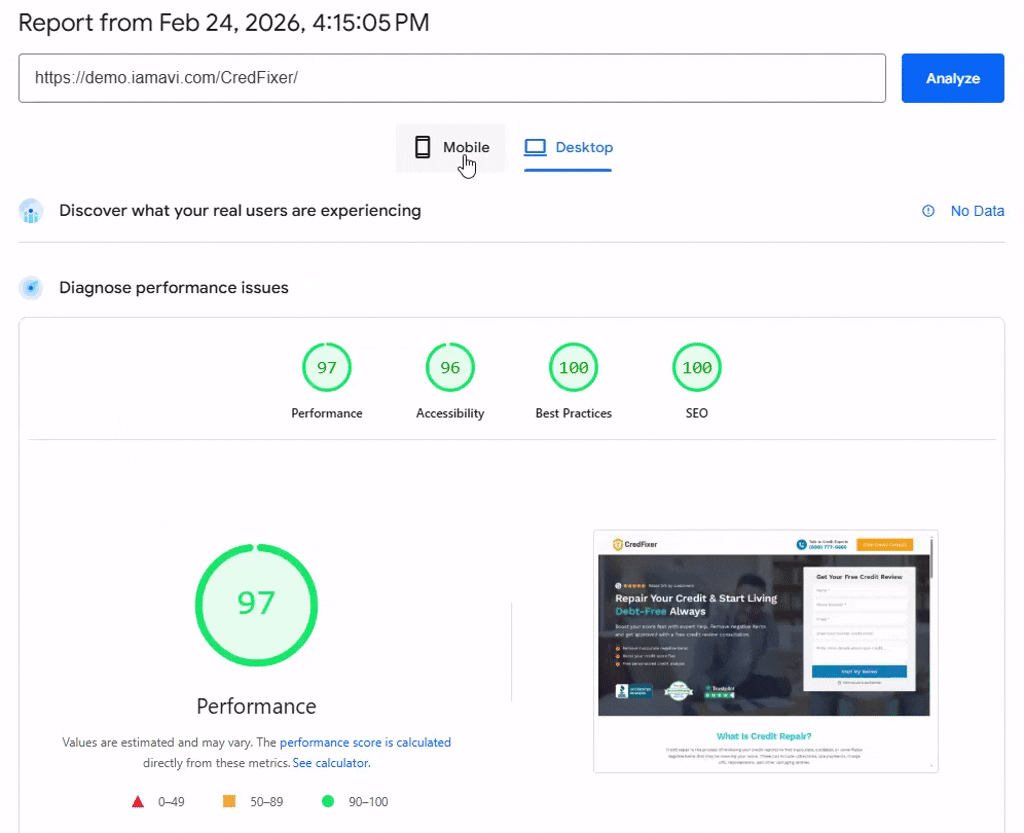This screenshot has height=833, width=1024.
Task: Click the real users experience icon
Action: [x=32, y=211]
